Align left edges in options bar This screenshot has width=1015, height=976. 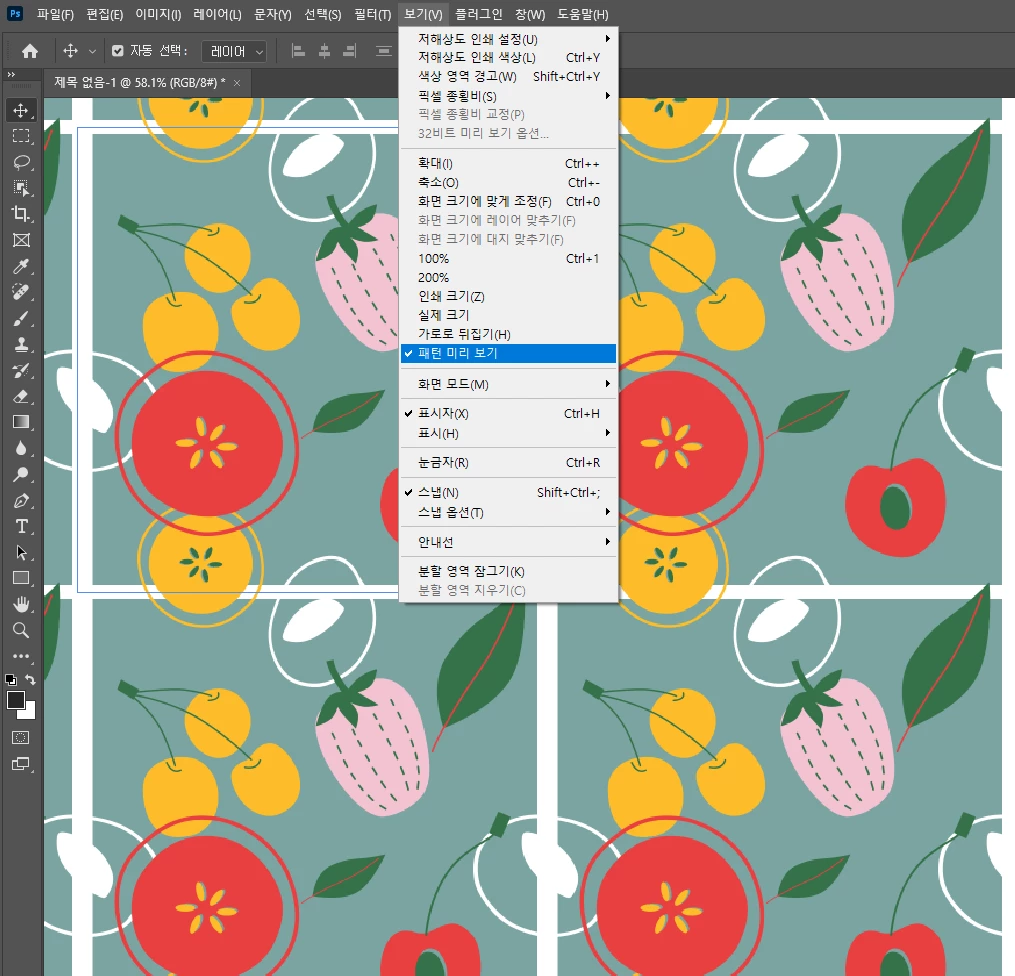298,50
